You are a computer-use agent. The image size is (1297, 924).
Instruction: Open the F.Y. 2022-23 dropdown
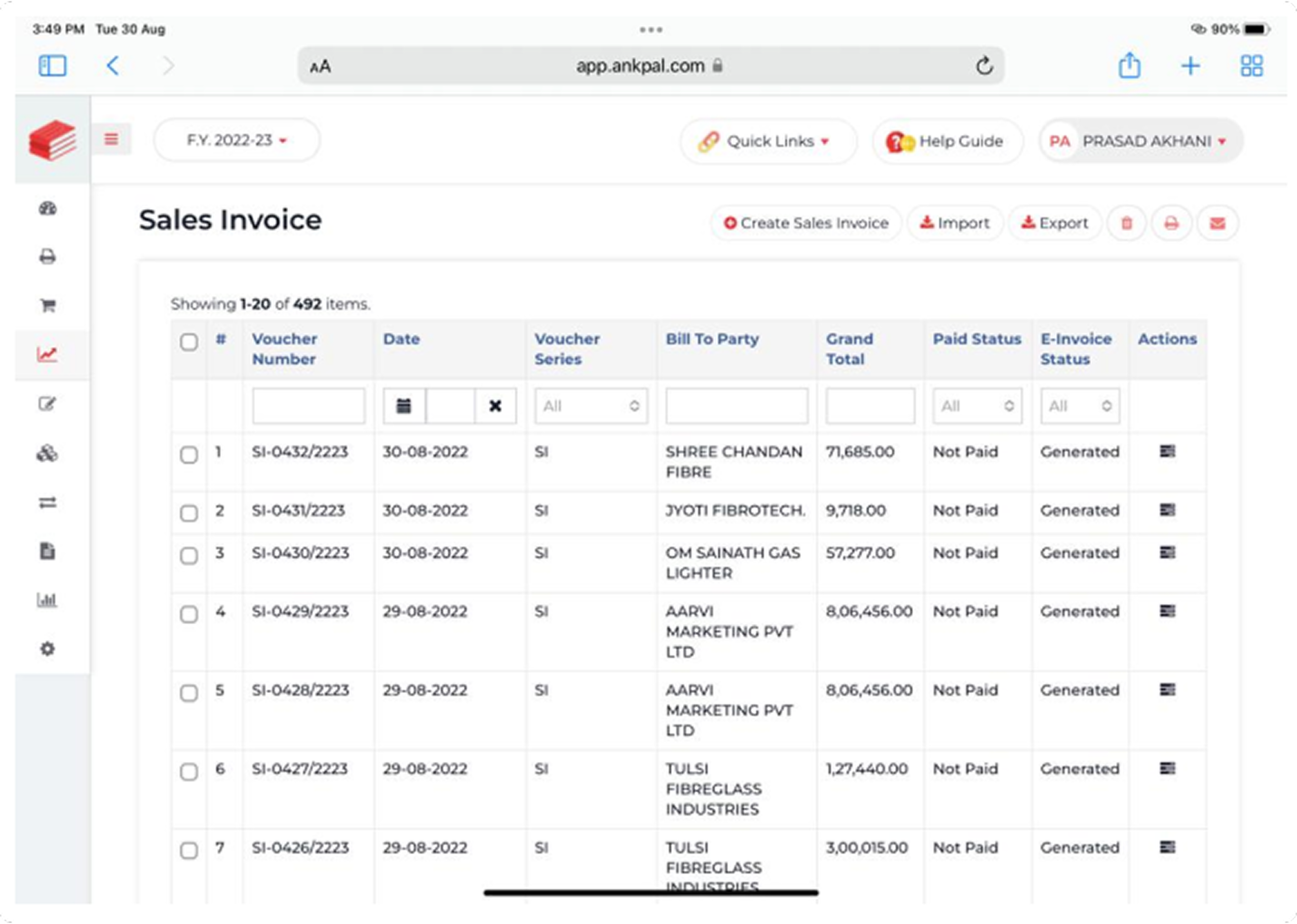tap(237, 140)
